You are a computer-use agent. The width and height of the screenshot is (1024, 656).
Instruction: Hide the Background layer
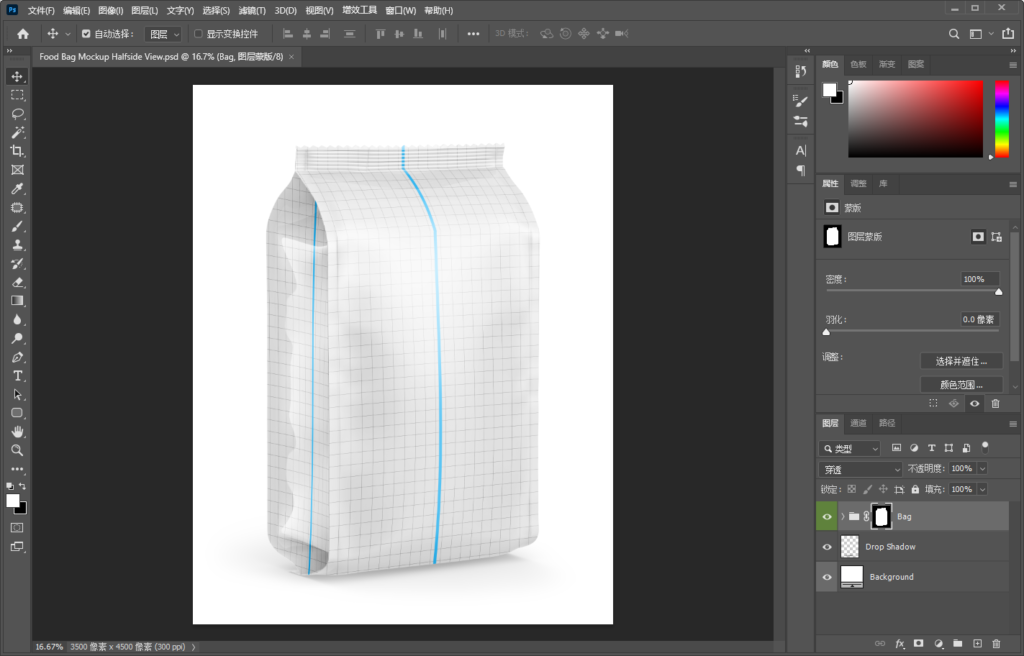tap(827, 577)
